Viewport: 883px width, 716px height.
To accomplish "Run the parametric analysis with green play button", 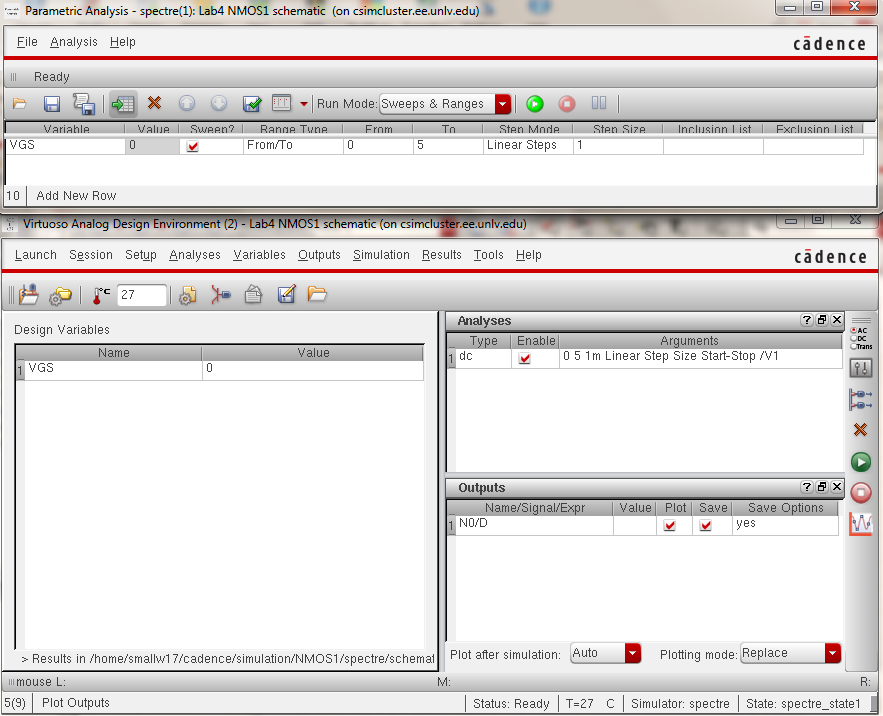I will (x=534, y=104).
